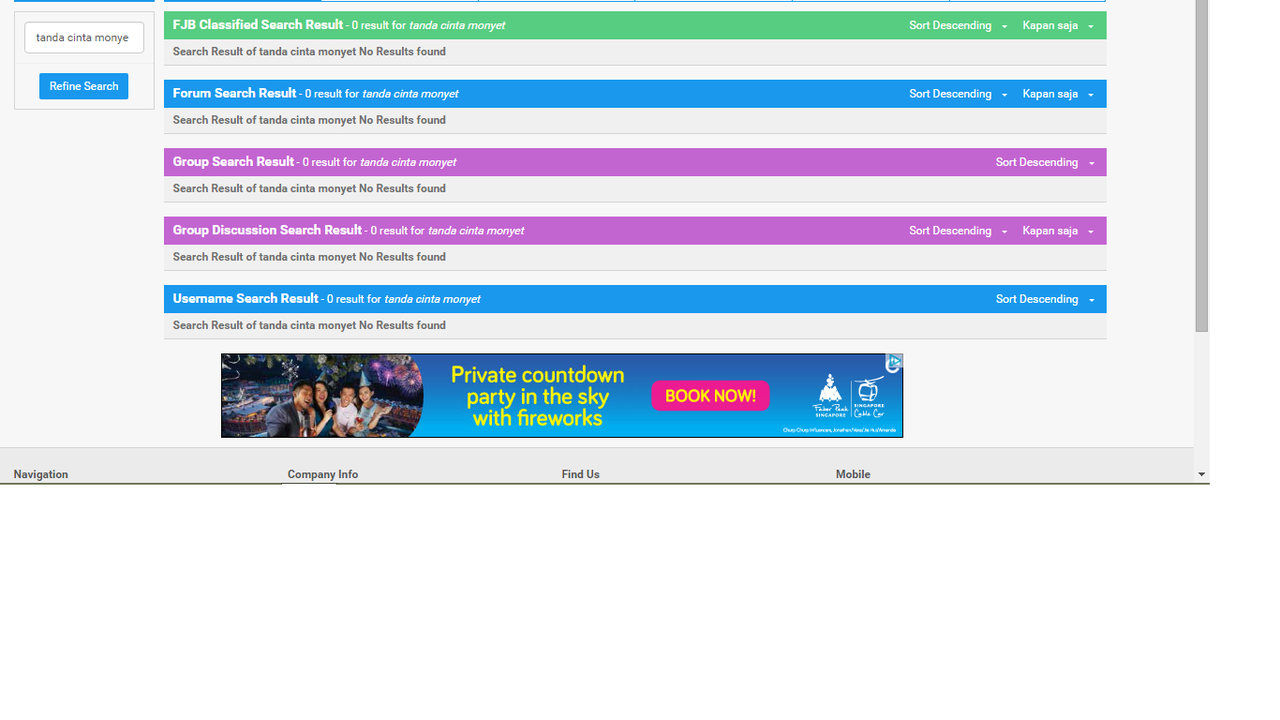
Task: Click No Results found text under Username Search
Action: [x=402, y=325]
